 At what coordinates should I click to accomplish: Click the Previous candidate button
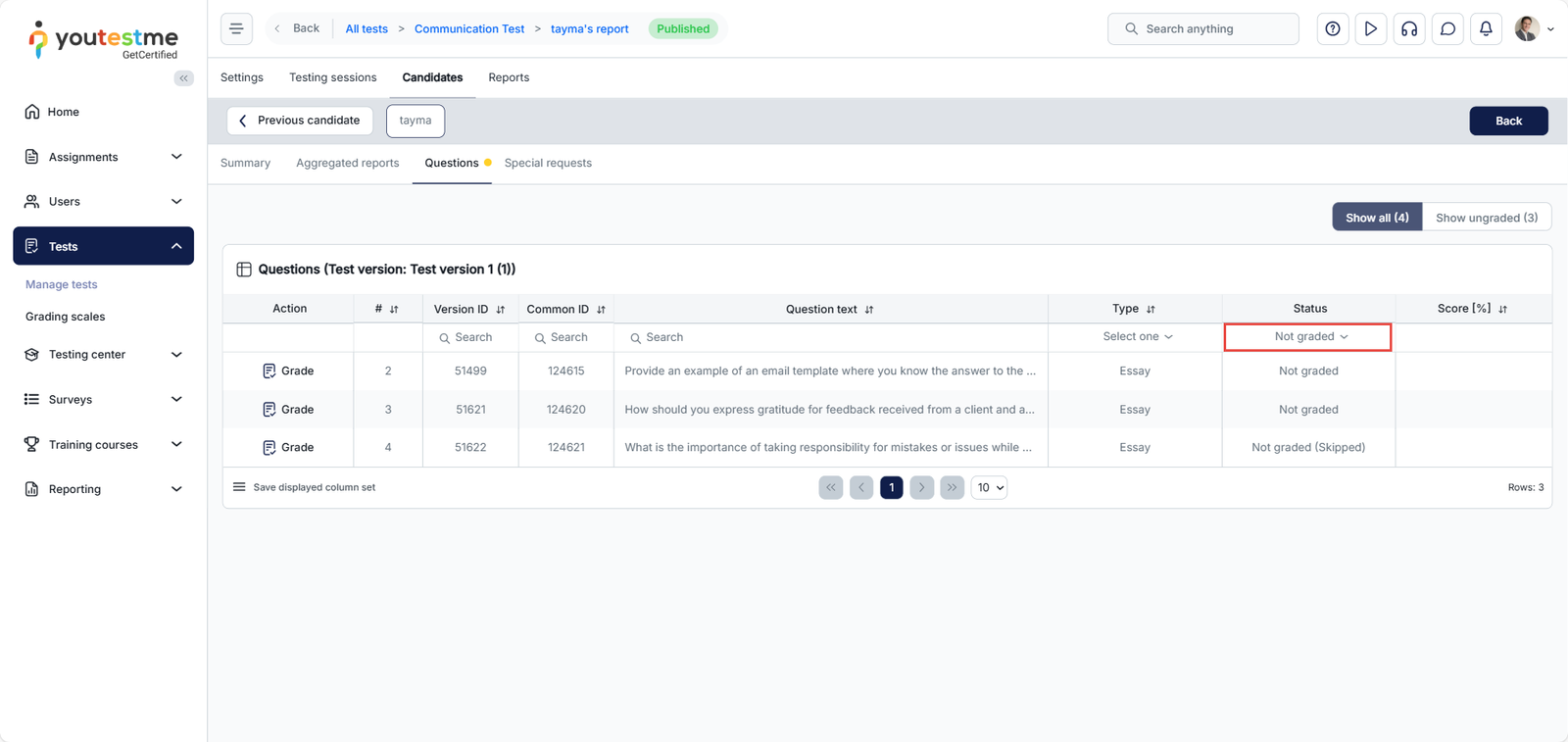coord(300,121)
